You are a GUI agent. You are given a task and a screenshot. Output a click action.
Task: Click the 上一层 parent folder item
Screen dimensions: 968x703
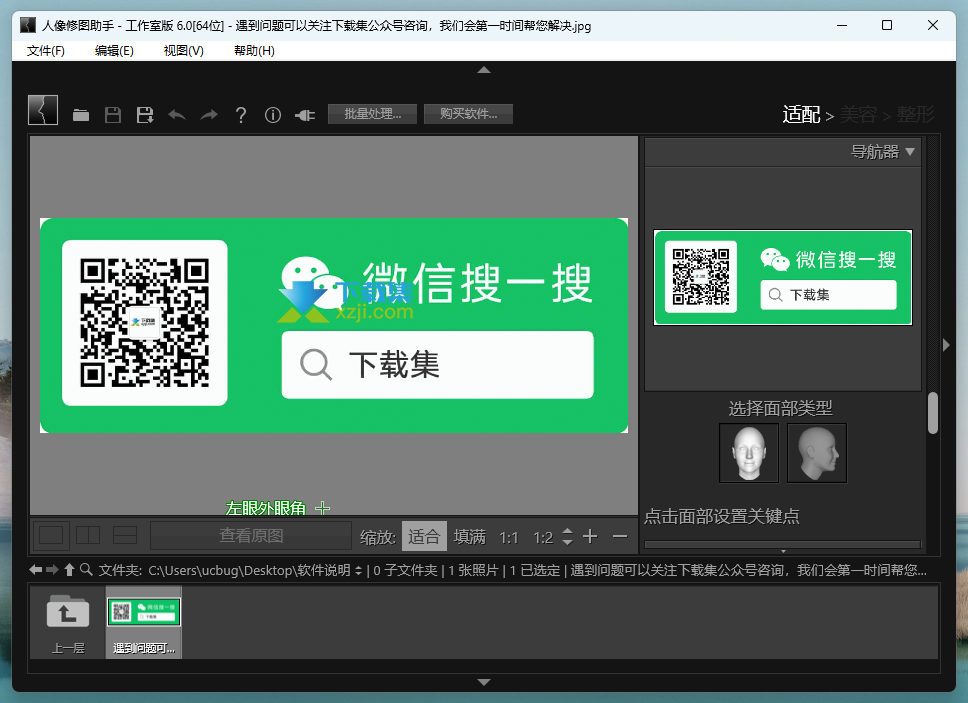(68, 622)
